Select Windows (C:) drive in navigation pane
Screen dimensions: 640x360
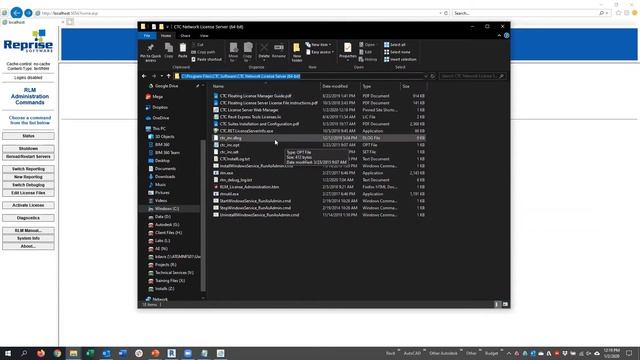tap(164, 209)
